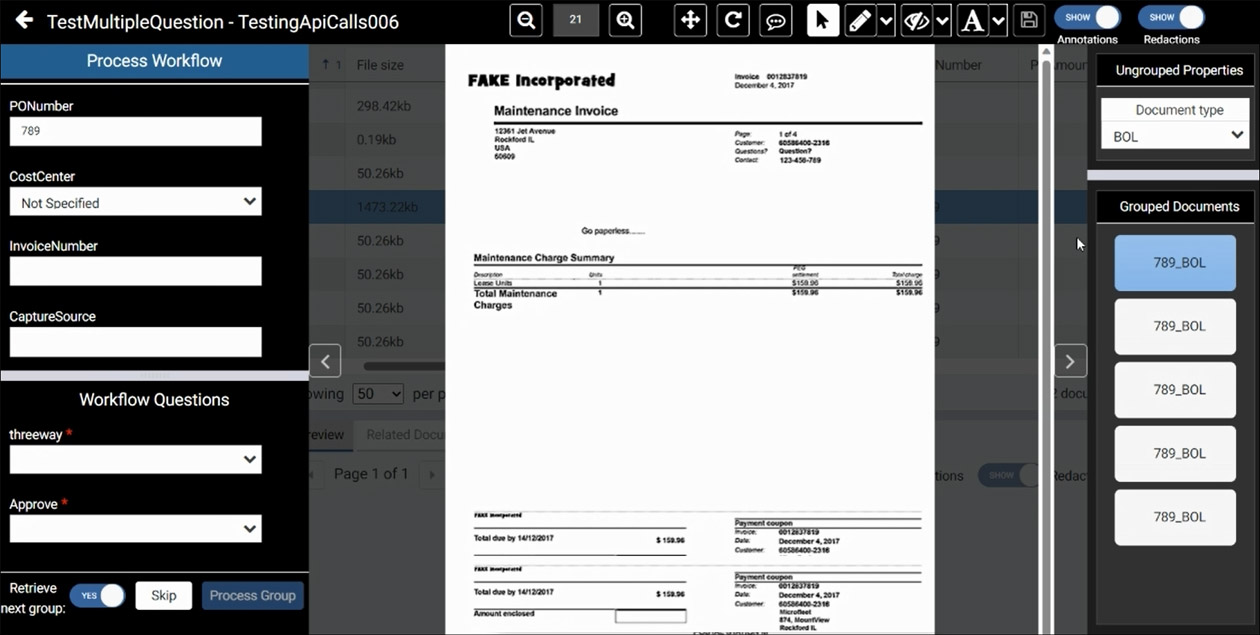
Task: Select the 0.19kb file row
Action: point(377,140)
